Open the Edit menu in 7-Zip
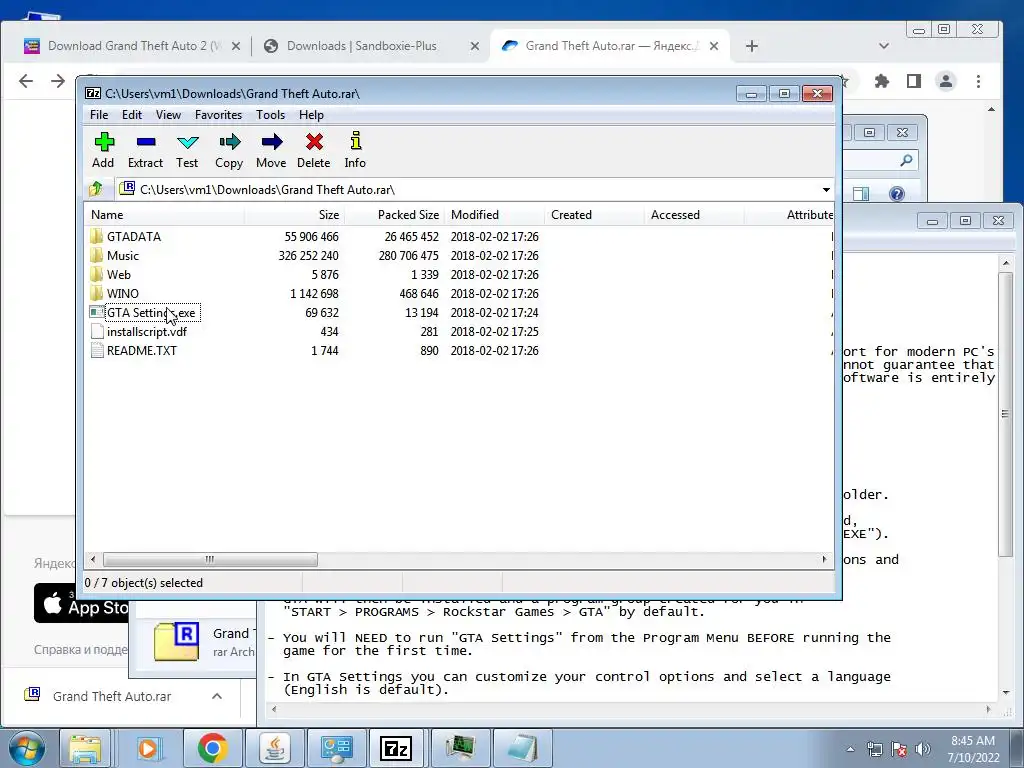Screen dimensions: 1024x768 pos(132,115)
